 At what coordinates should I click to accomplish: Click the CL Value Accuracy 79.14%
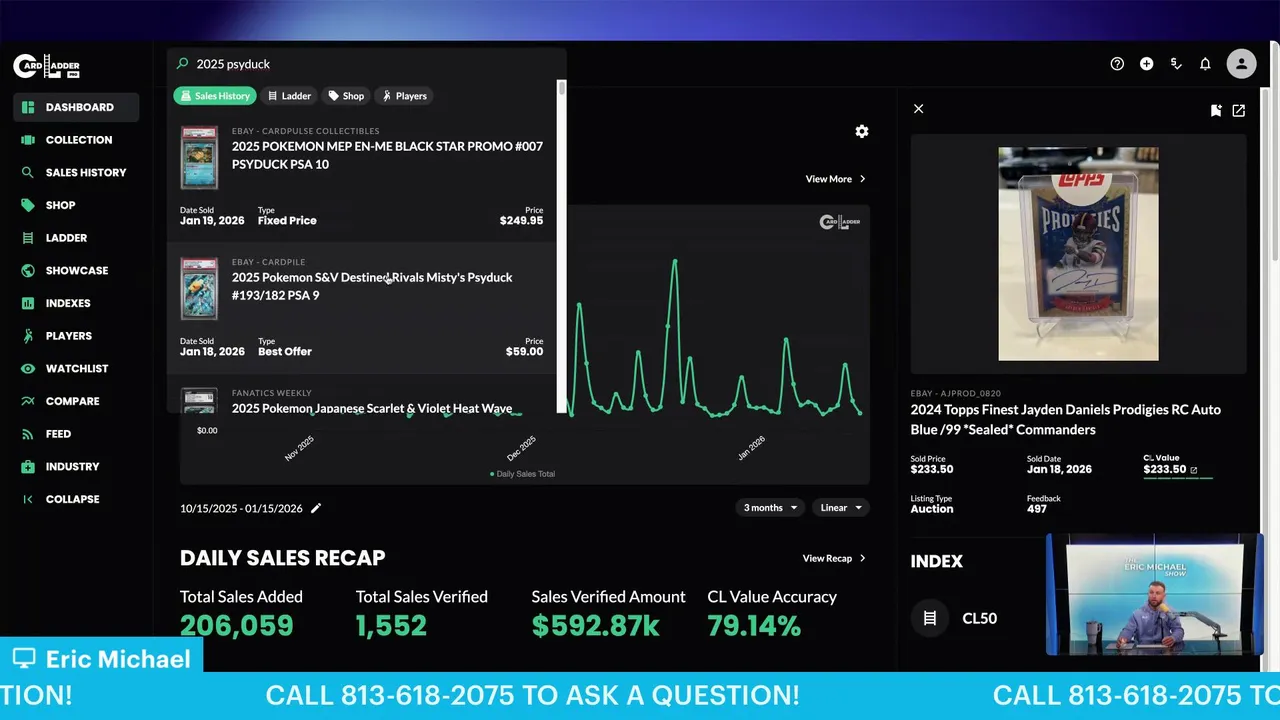point(754,626)
